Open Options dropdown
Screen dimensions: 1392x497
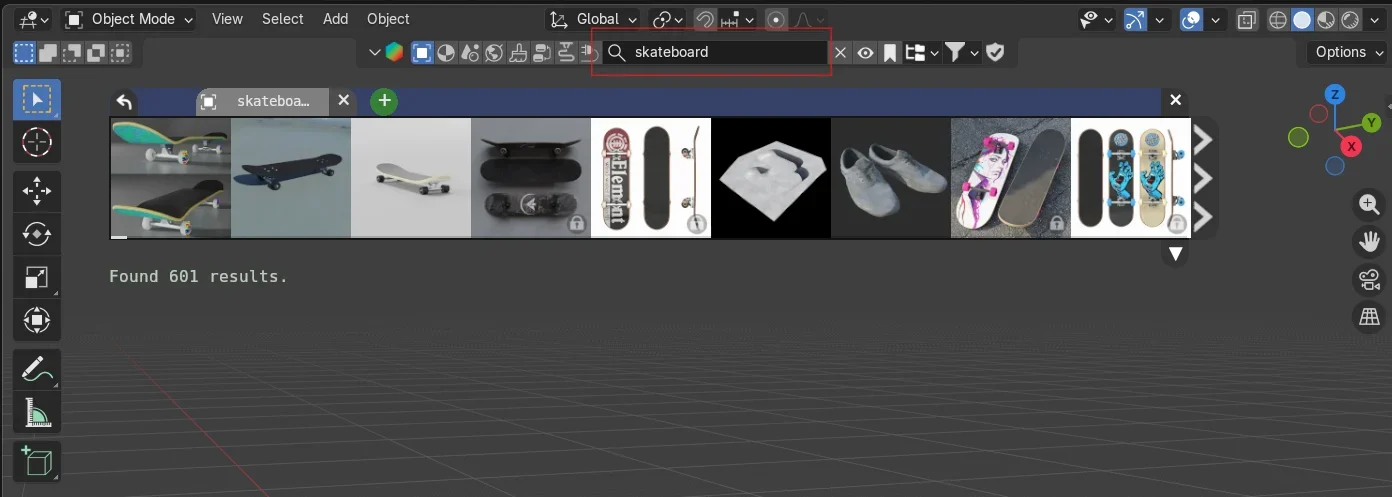point(1348,52)
